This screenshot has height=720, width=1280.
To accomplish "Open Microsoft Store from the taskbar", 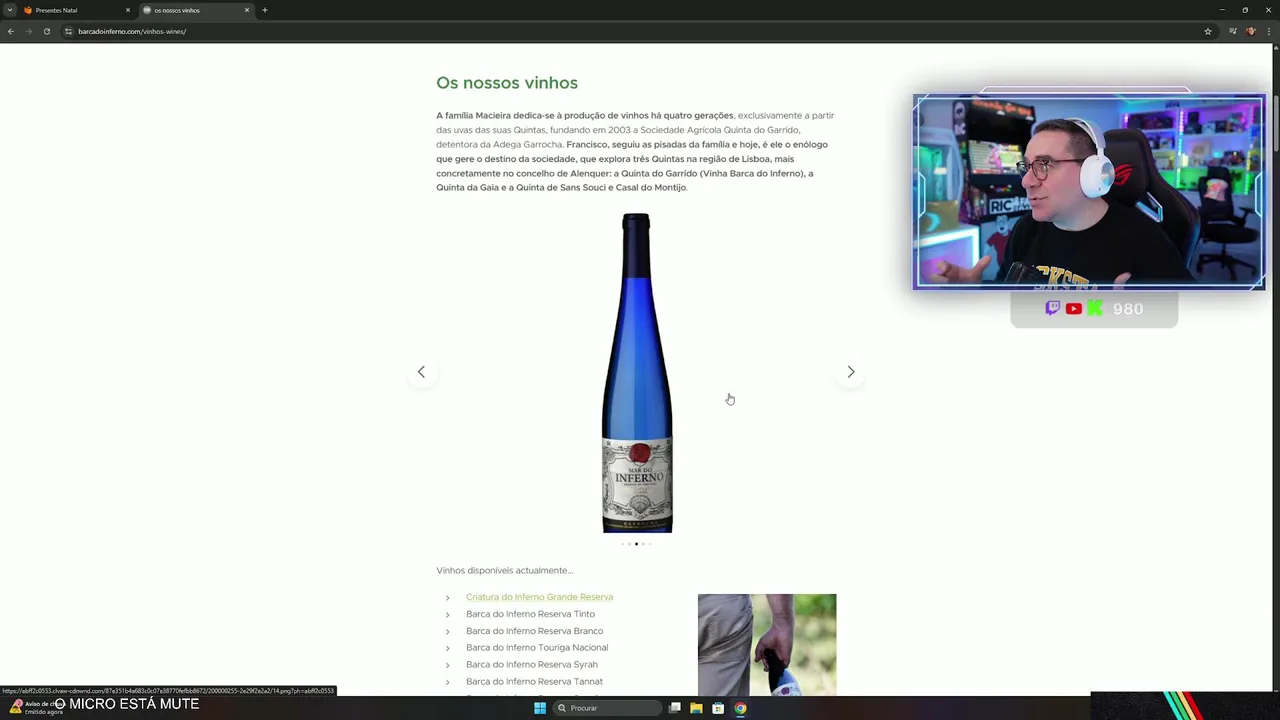I will pyautogui.click(x=718, y=708).
